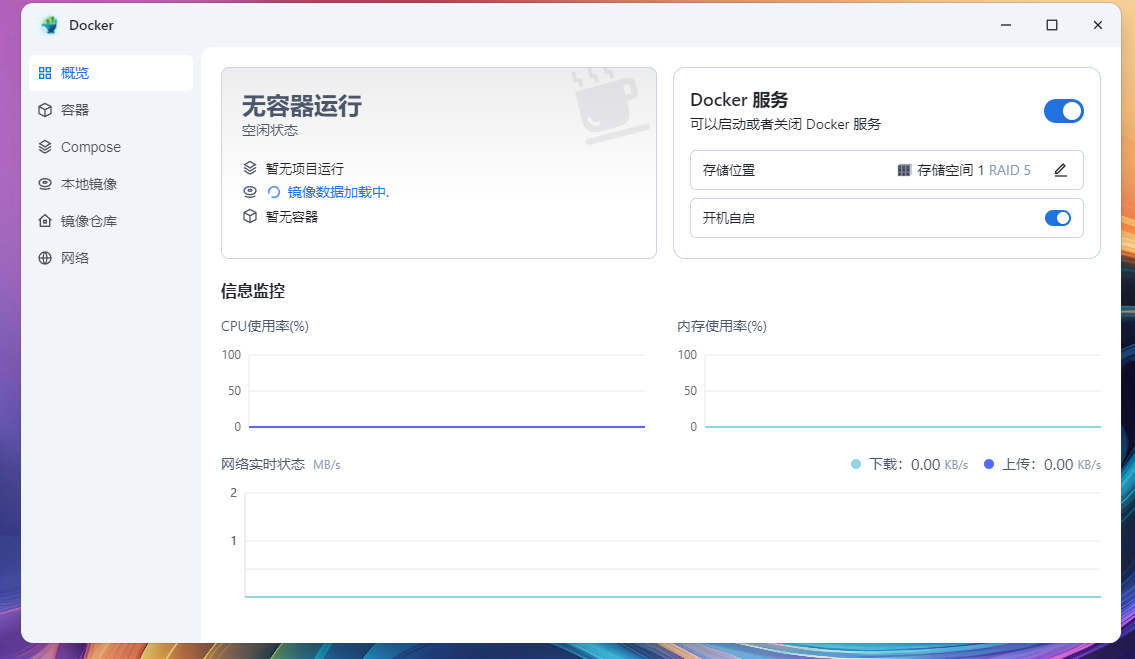
Task: Open the Compose section
Action: pyautogui.click(x=111, y=147)
